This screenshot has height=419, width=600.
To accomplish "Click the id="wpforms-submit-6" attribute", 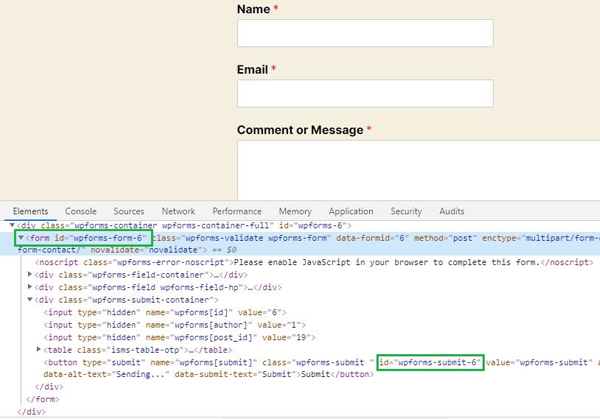I will [430, 362].
